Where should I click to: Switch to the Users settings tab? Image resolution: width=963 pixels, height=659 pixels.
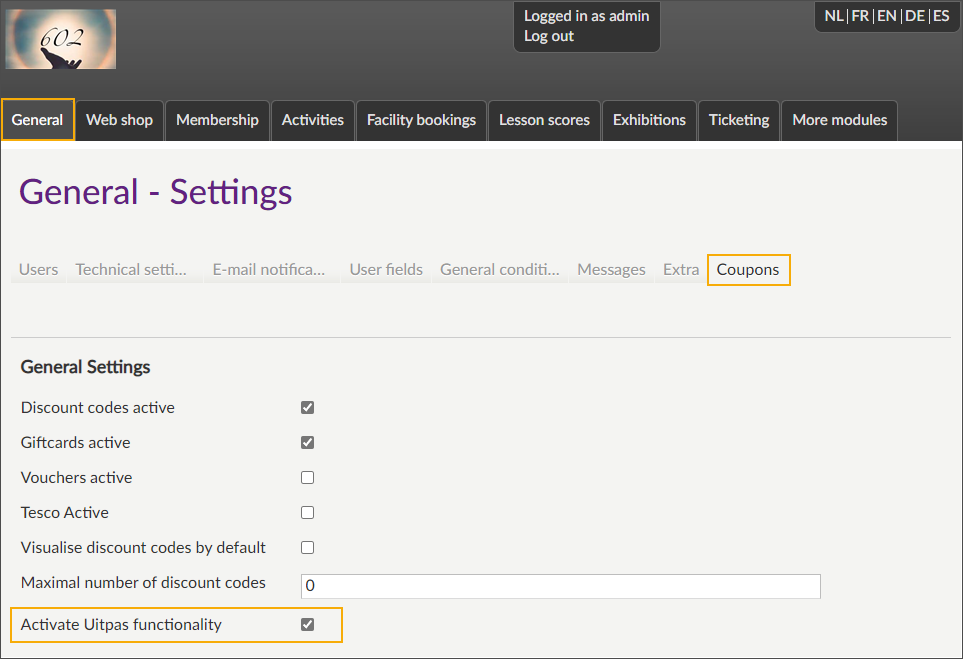click(x=37, y=269)
